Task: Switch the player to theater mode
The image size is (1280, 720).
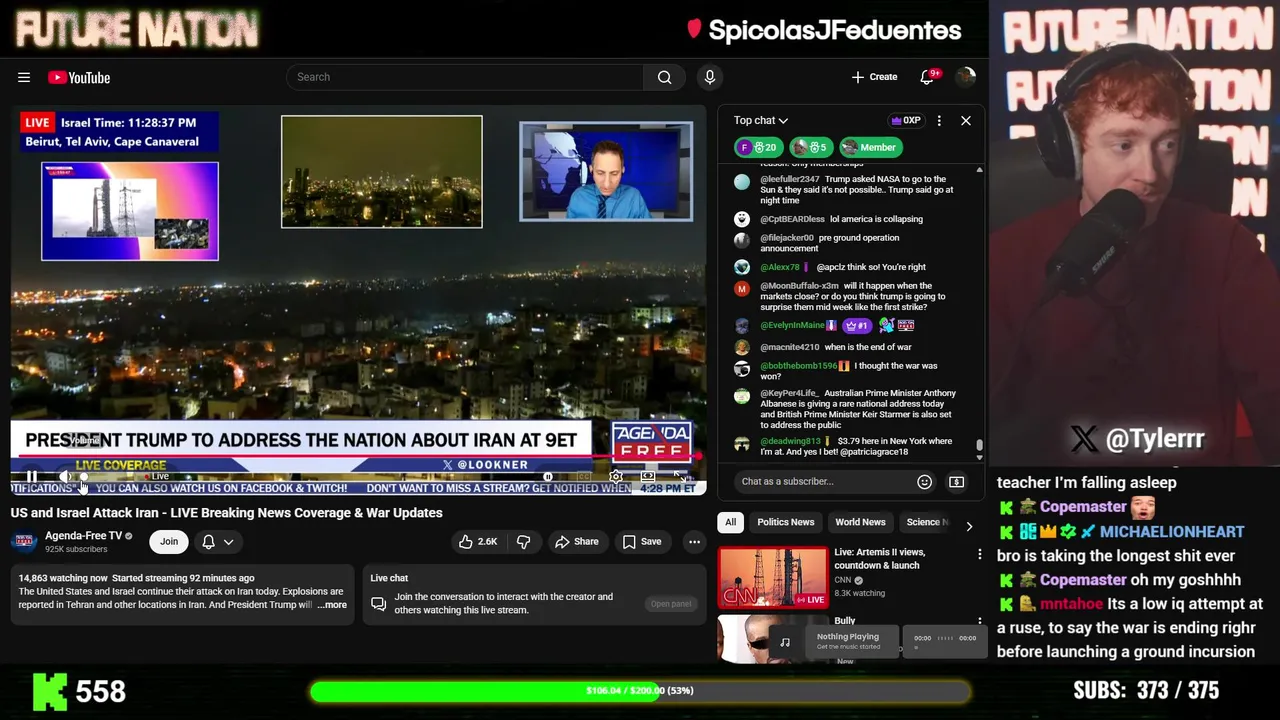Action: pyautogui.click(x=648, y=477)
